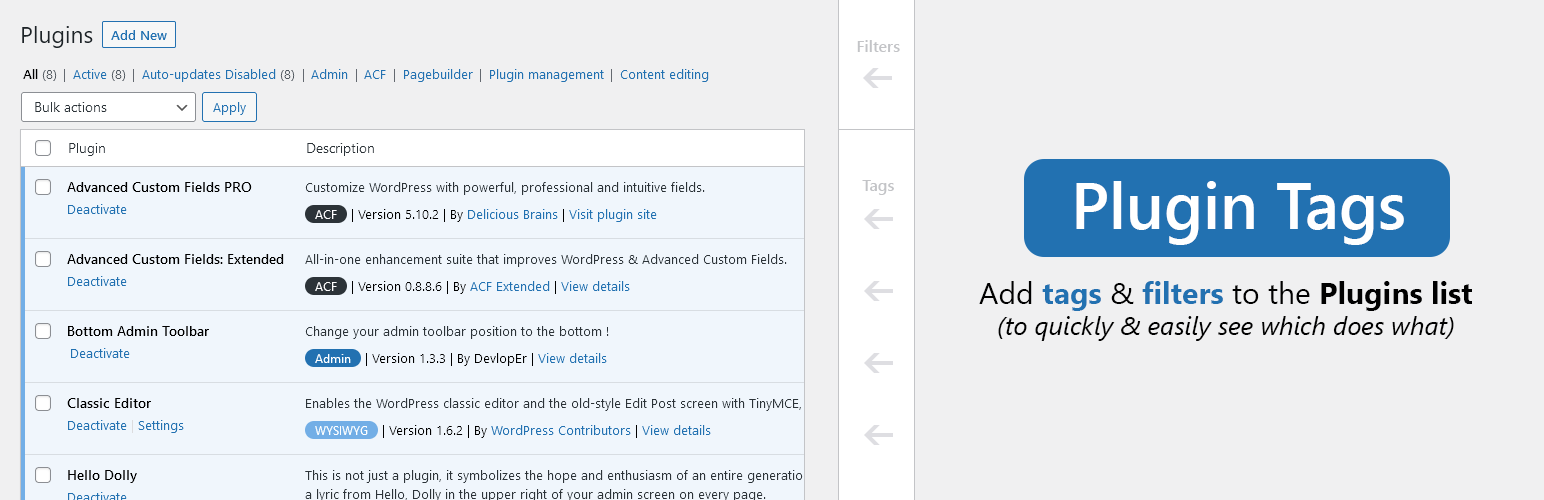The height and width of the screenshot is (500, 1544).
Task: Click the Add New plugin button
Action: [139, 35]
